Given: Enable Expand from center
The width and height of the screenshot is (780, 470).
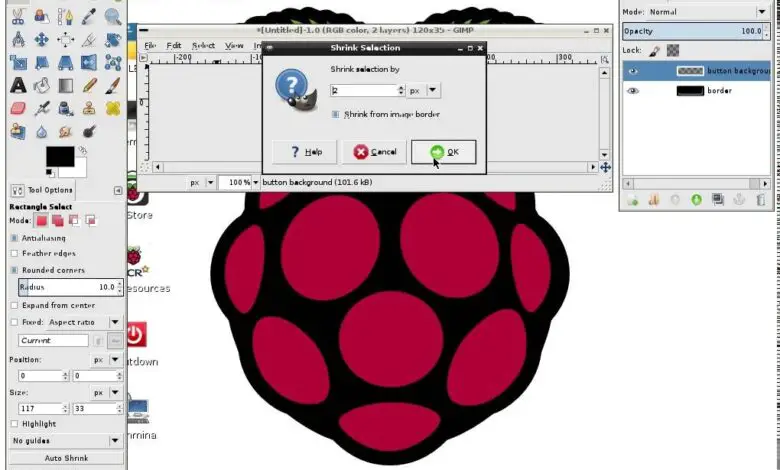Looking at the screenshot, I should click(x=14, y=305).
